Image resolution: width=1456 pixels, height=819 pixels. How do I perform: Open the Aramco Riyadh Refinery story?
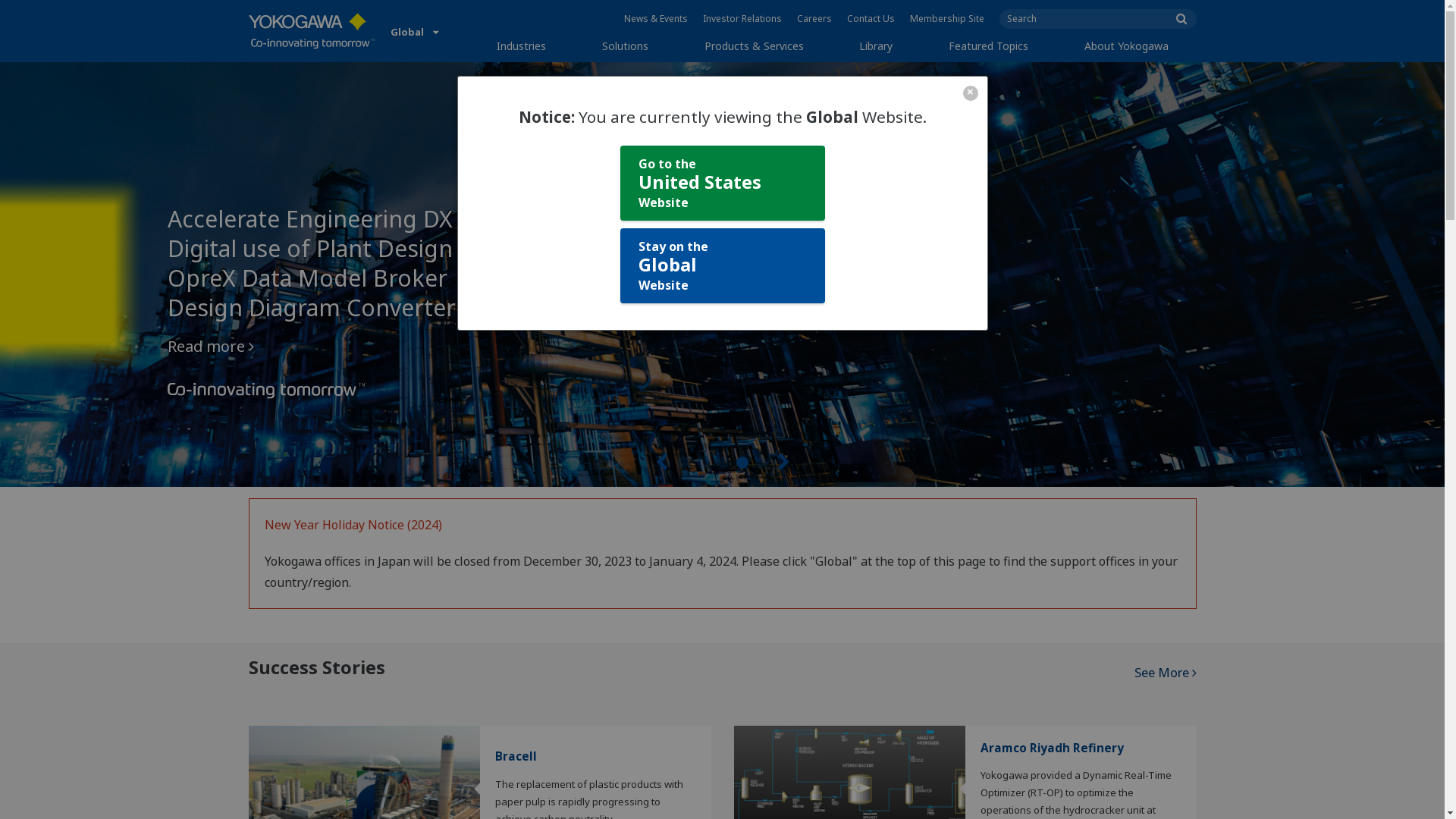pos(1052,748)
